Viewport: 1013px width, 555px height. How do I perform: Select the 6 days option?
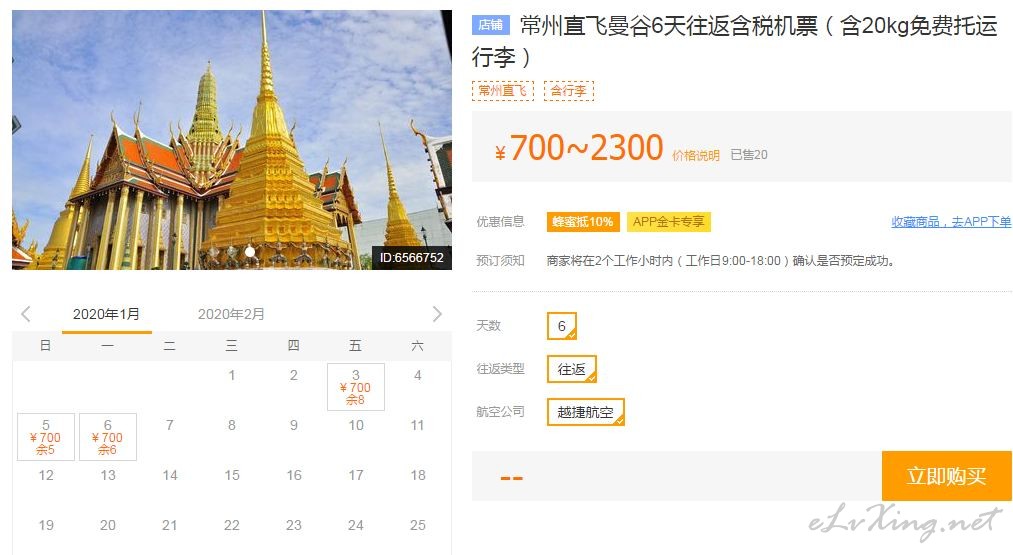(562, 326)
